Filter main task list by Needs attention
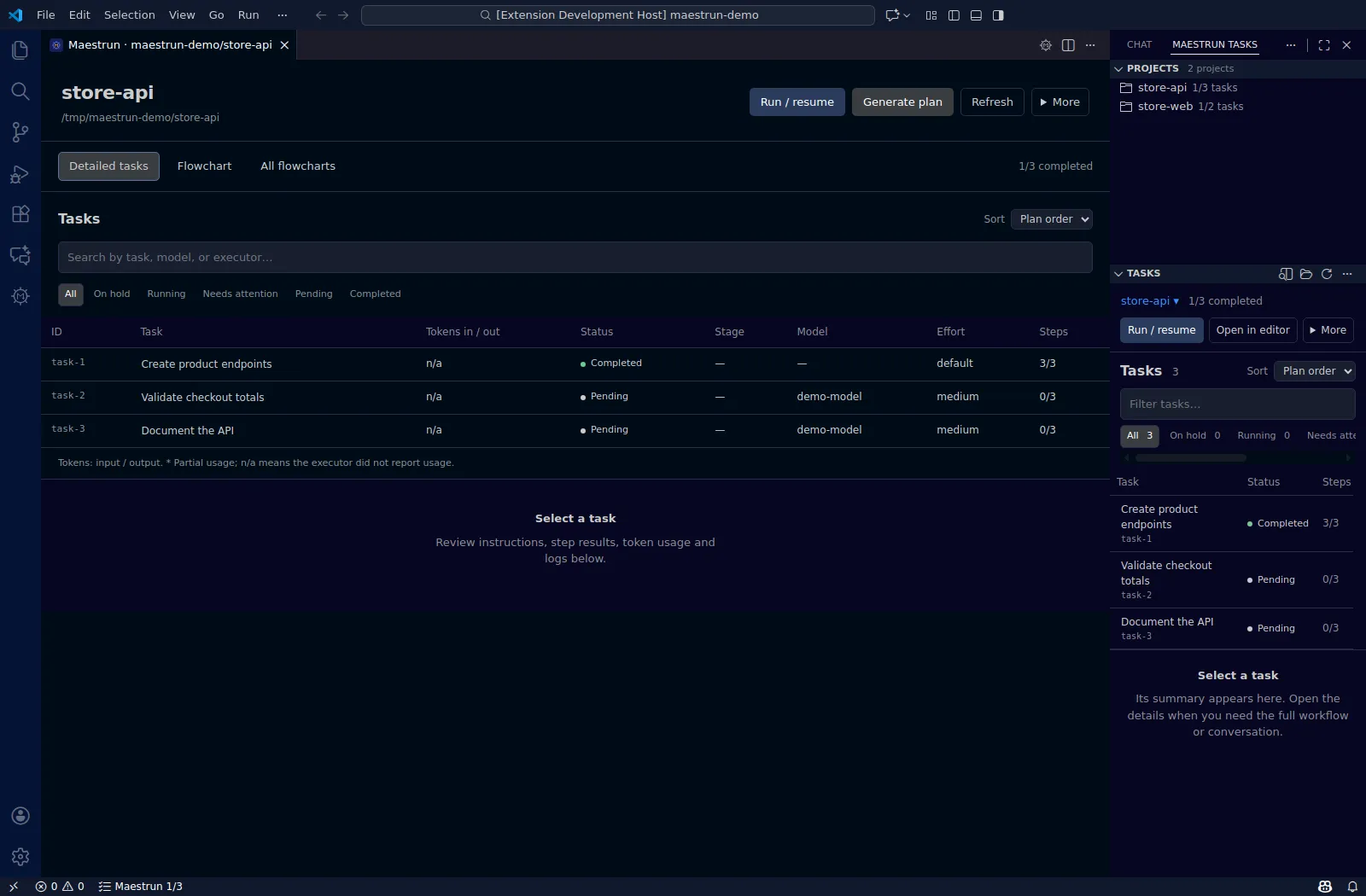This screenshot has width=1366, height=896. pyautogui.click(x=240, y=294)
